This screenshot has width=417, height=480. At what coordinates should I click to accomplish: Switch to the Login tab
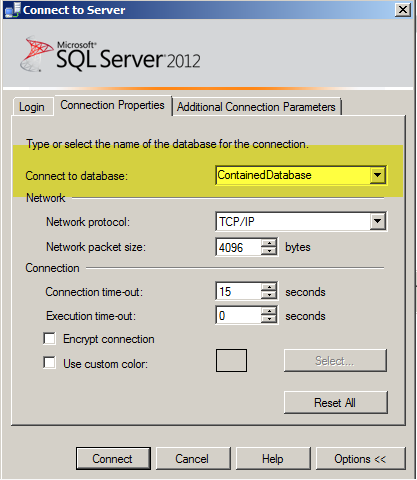click(x=32, y=107)
